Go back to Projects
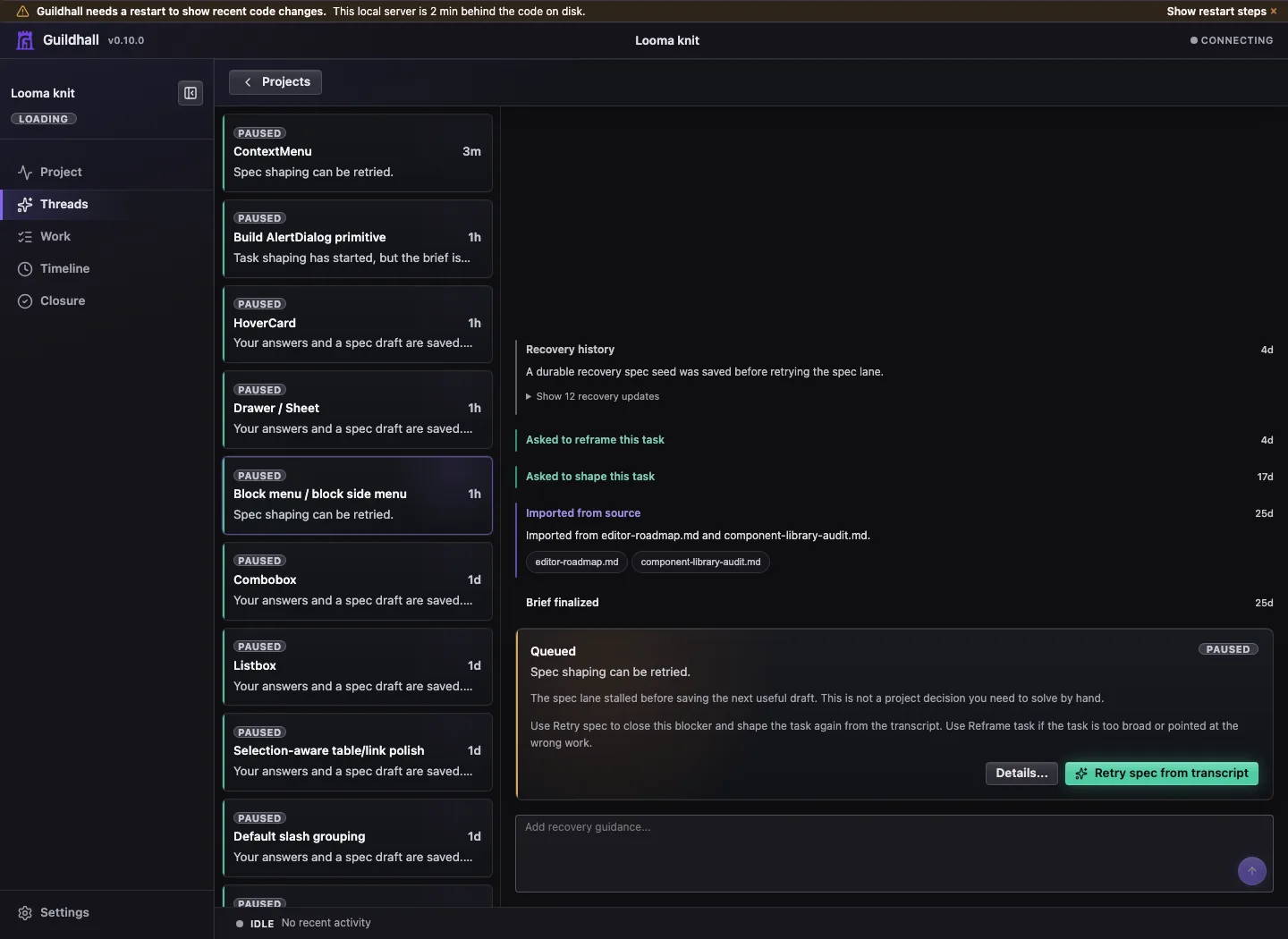The image size is (1288, 939). pyautogui.click(x=275, y=82)
